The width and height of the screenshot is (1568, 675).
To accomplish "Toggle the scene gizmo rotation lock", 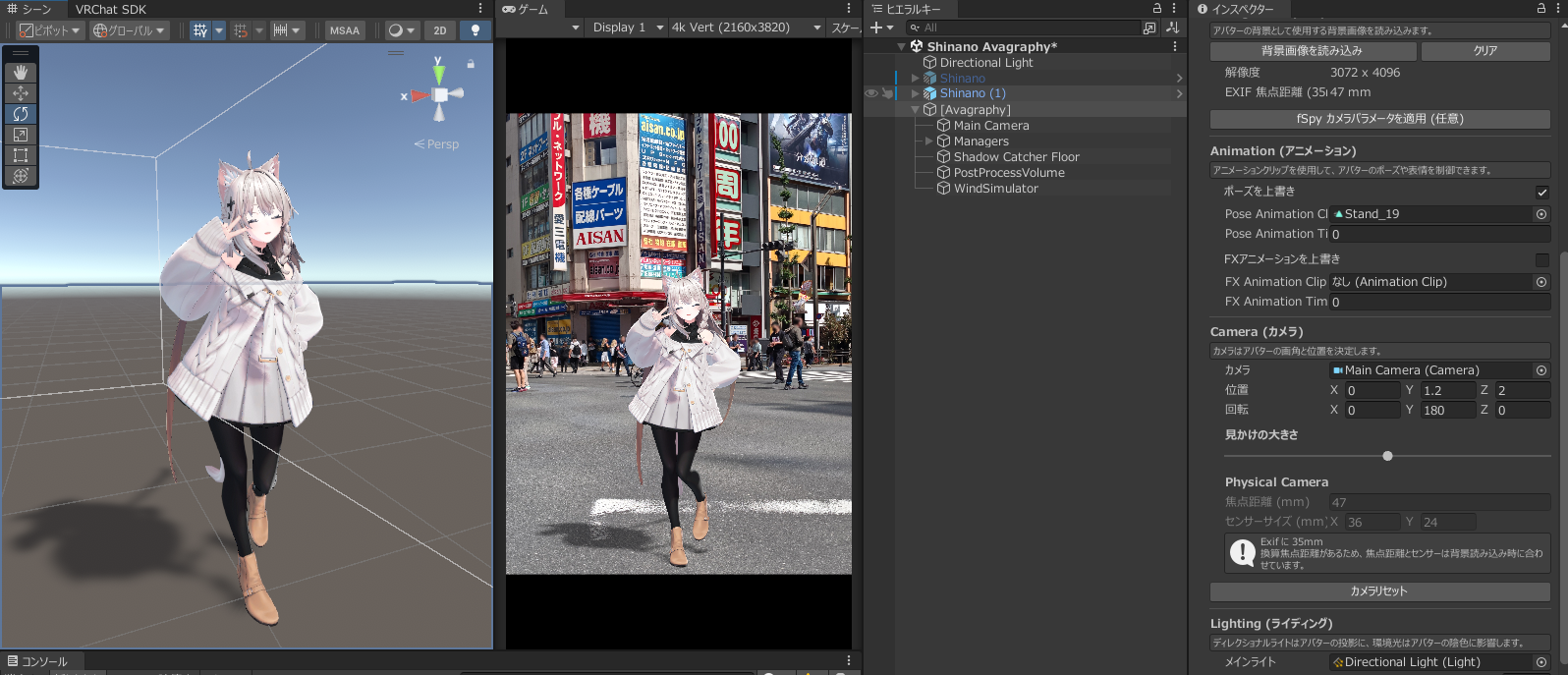I will click(x=471, y=64).
